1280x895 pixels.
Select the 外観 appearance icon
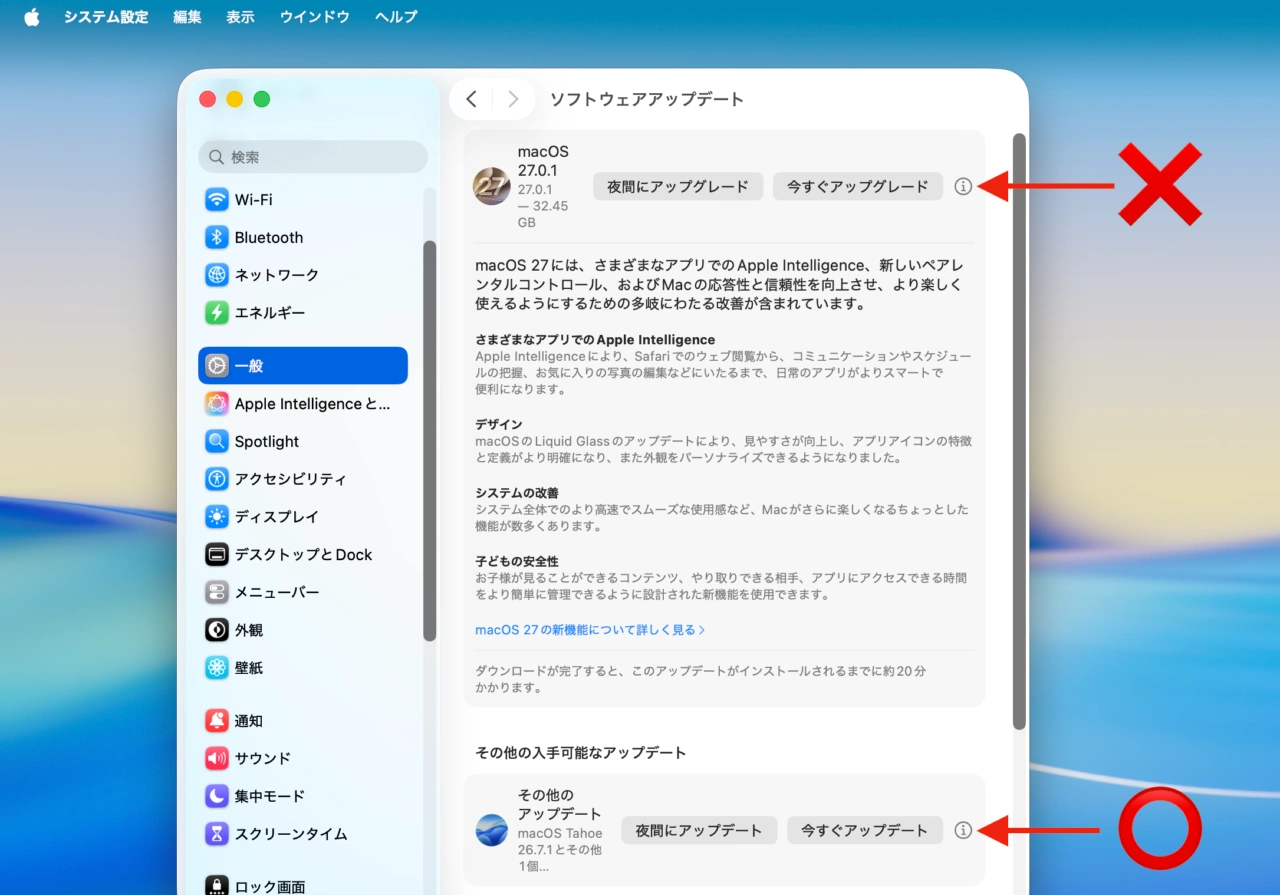click(x=217, y=630)
